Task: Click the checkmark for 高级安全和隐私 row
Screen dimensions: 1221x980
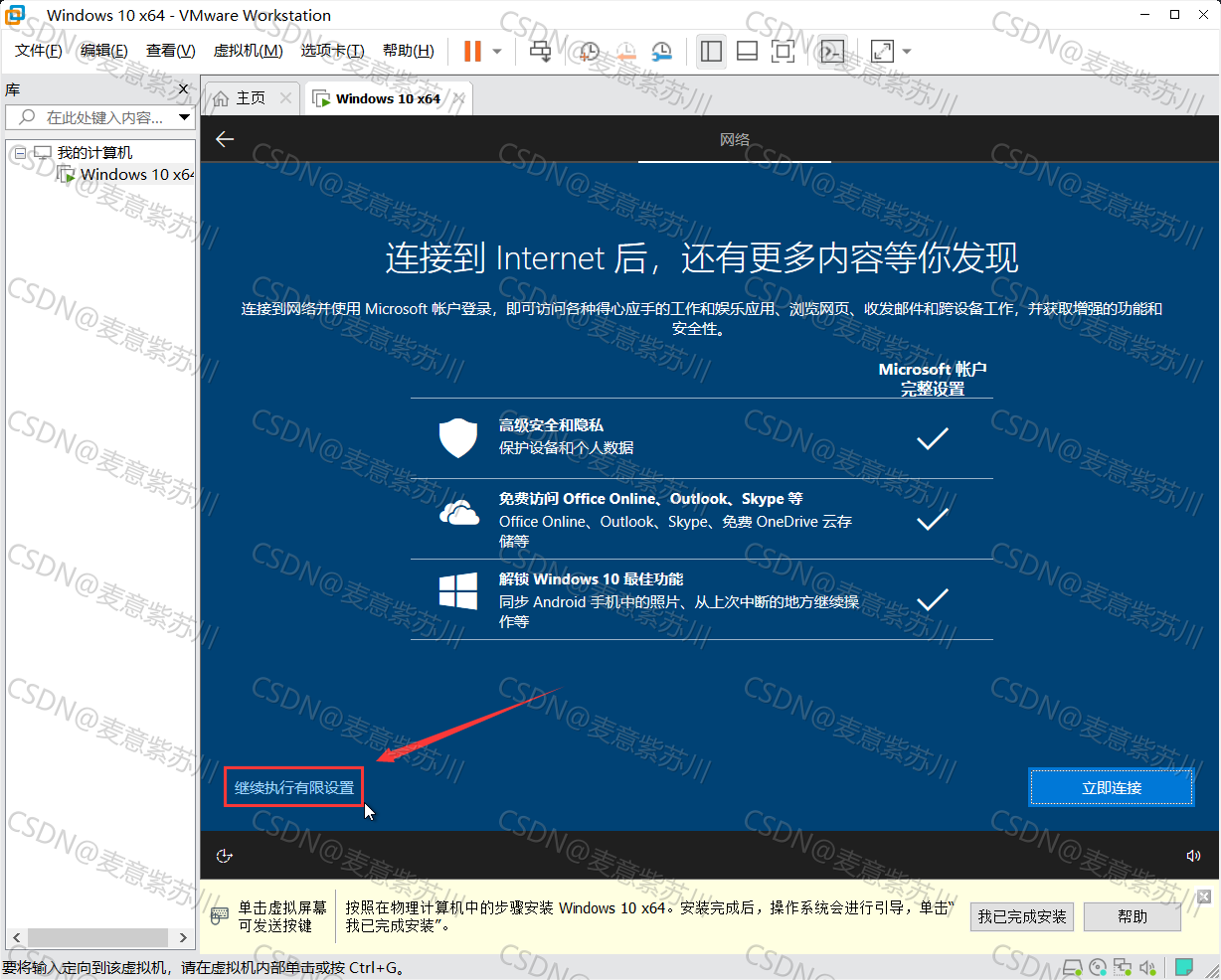Action: [933, 438]
